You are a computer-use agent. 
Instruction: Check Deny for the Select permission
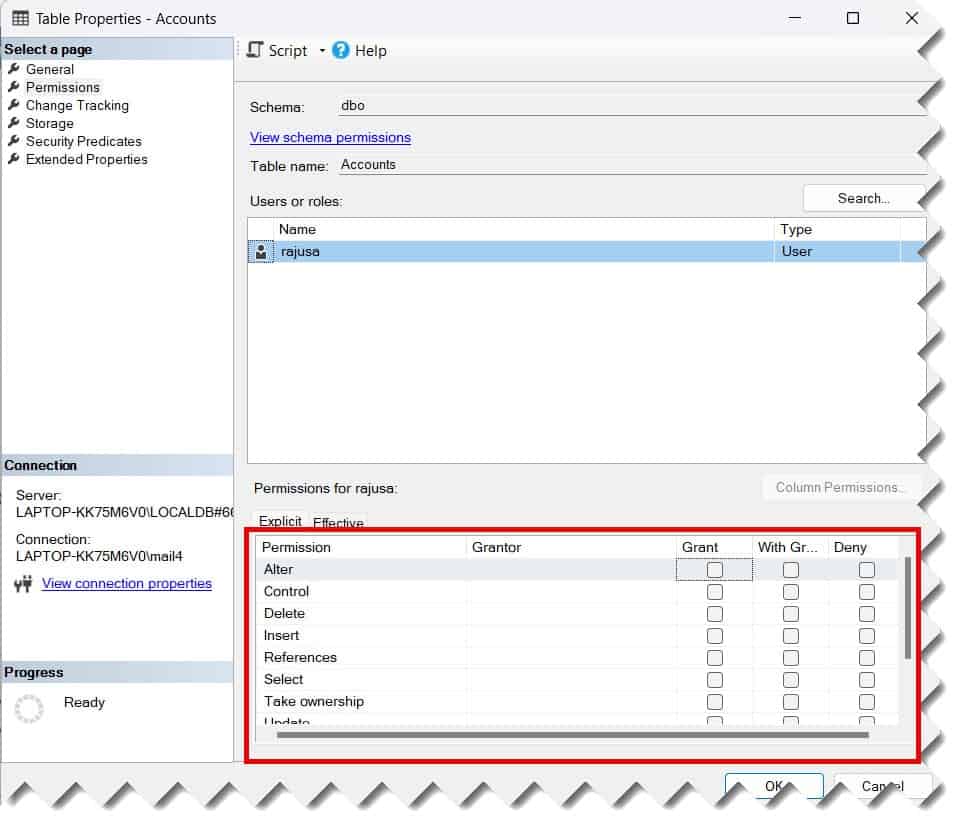[x=866, y=679]
